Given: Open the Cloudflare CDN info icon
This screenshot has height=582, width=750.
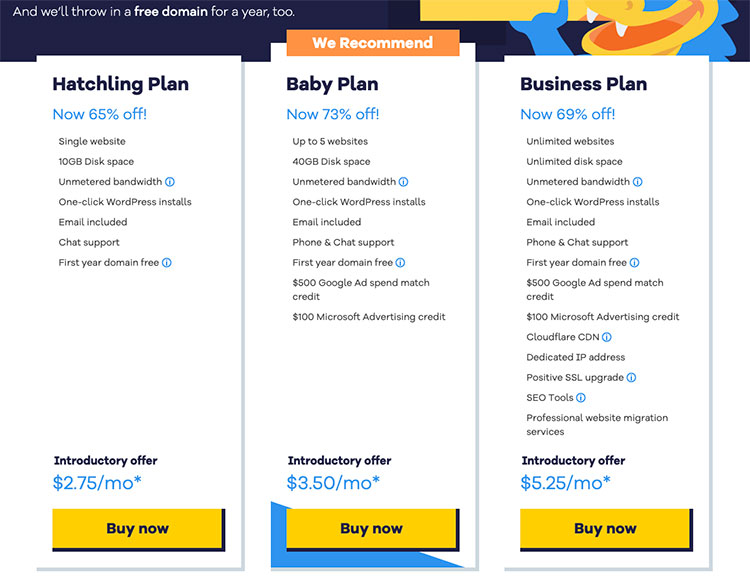Looking at the screenshot, I should 607,337.
